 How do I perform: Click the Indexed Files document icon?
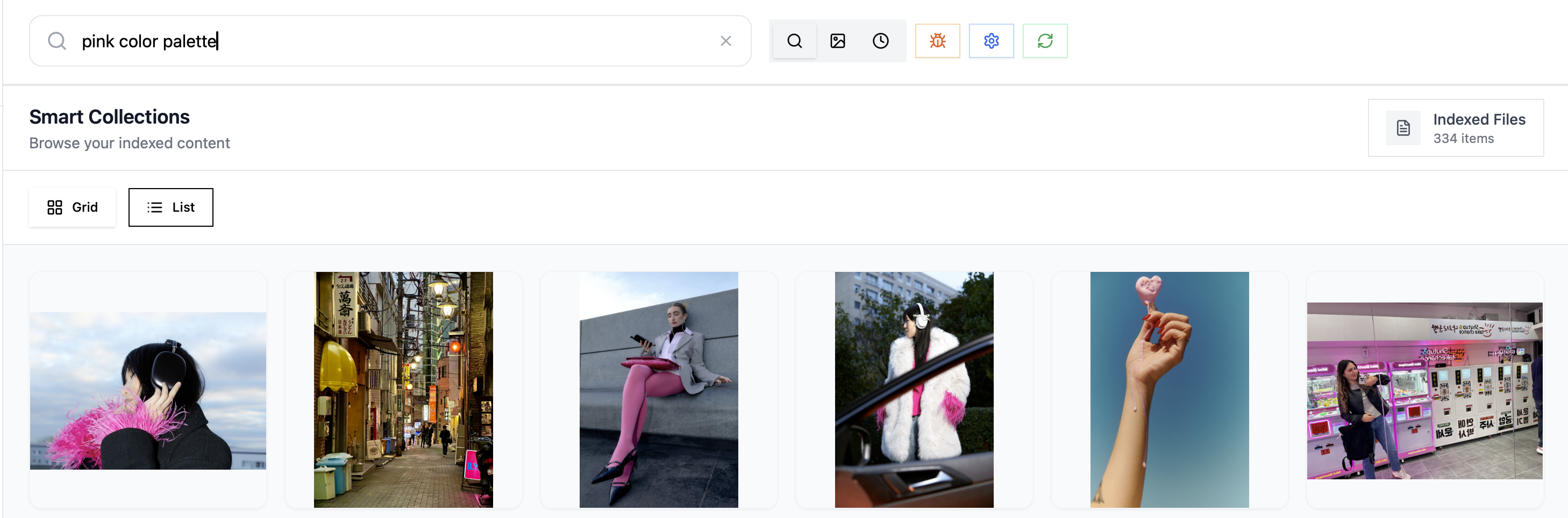(1403, 128)
